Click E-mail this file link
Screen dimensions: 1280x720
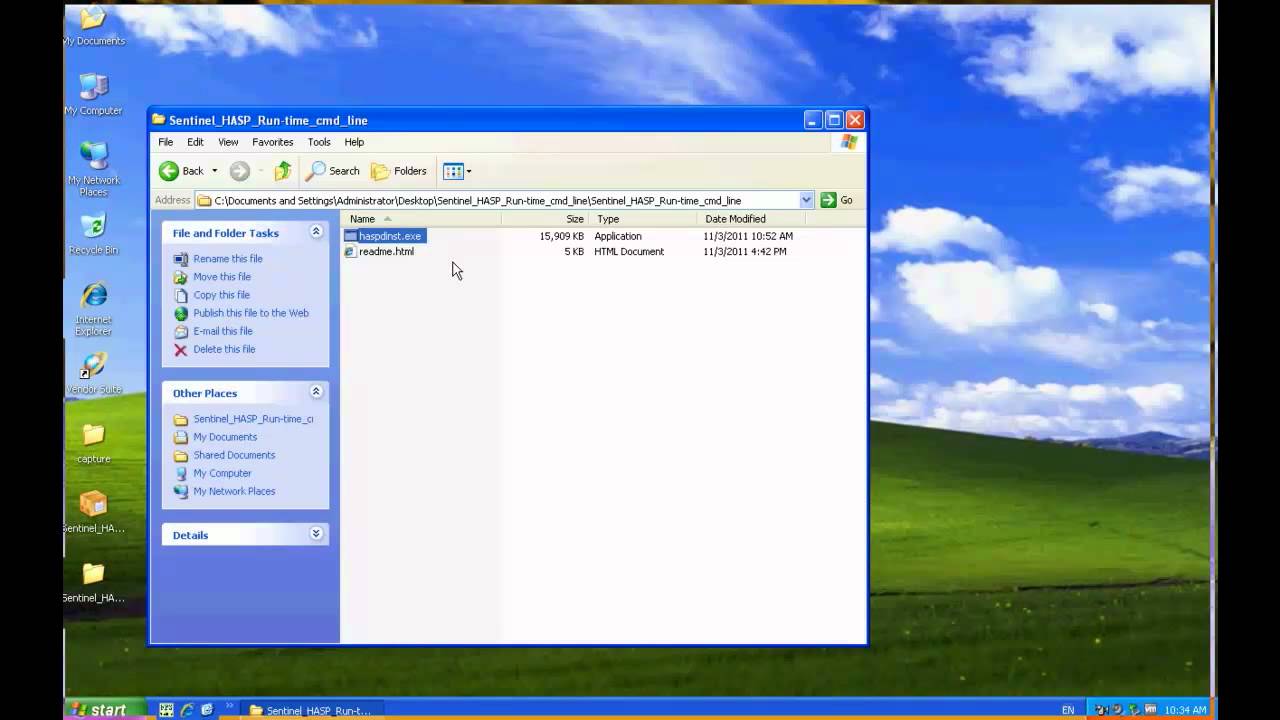(x=223, y=331)
